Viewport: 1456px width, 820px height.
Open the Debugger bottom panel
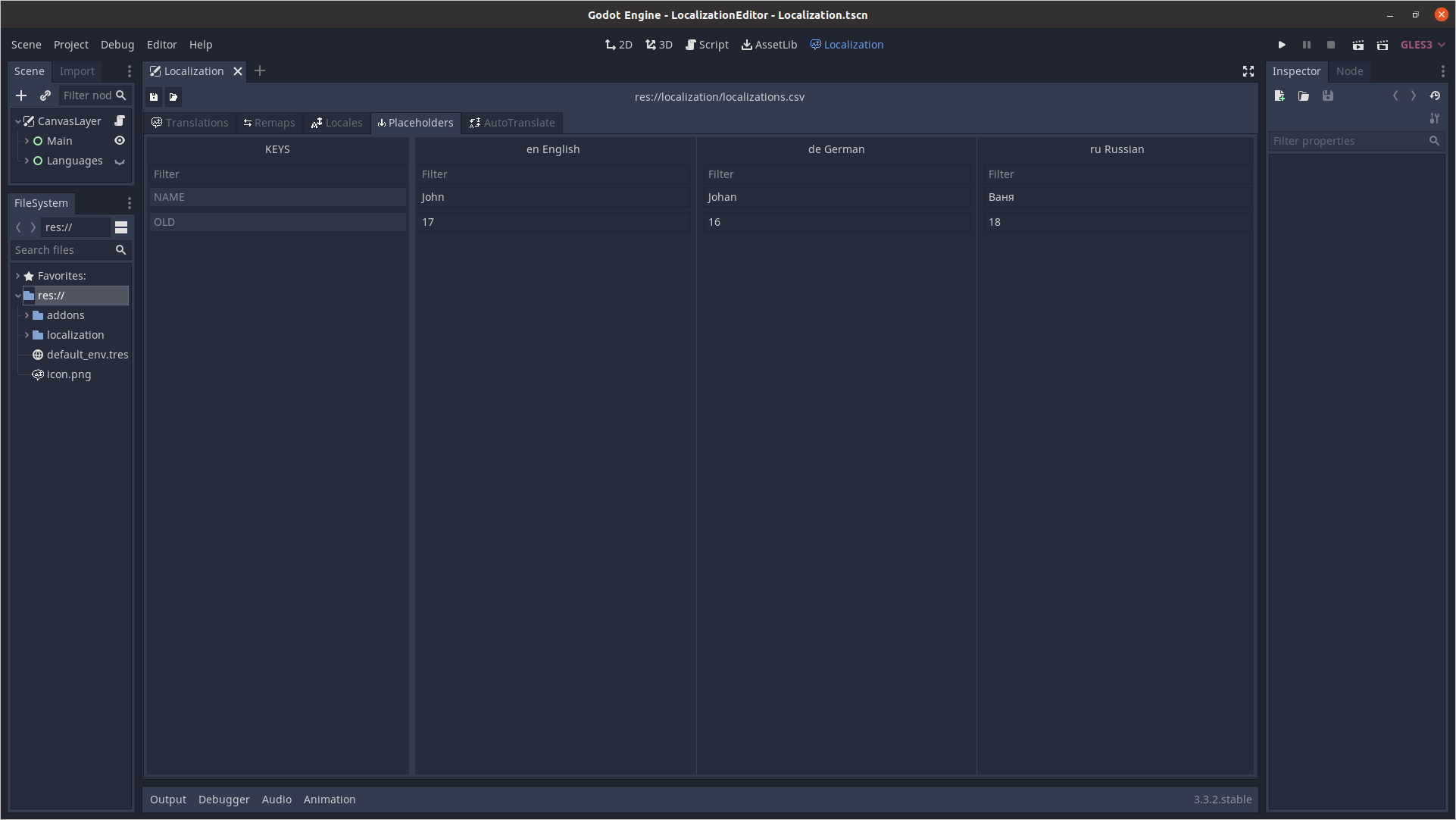(224, 800)
